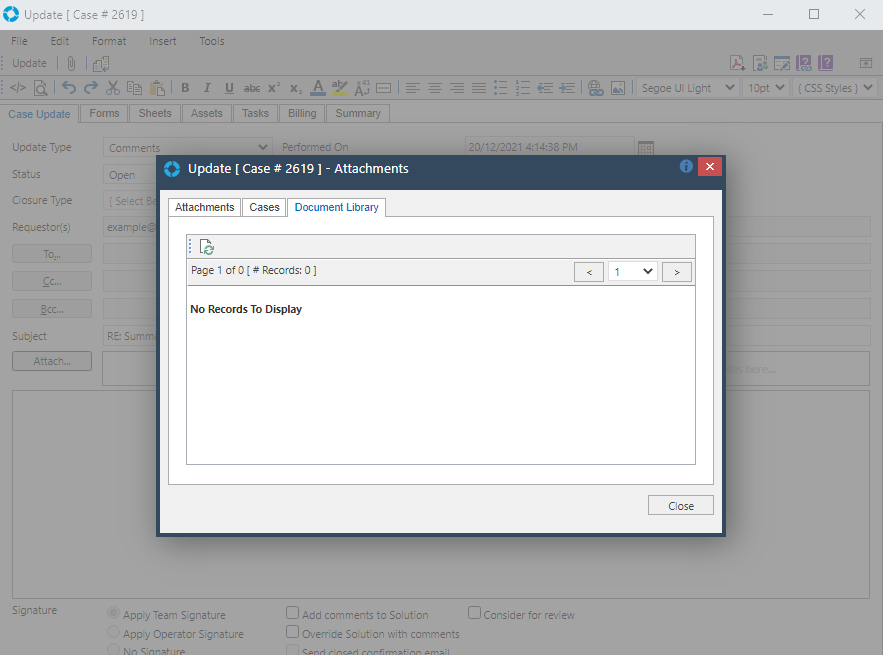Open the Cases tab
The width and height of the screenshot is (883, 655).
pyautogui.click(x=264, y=207)
